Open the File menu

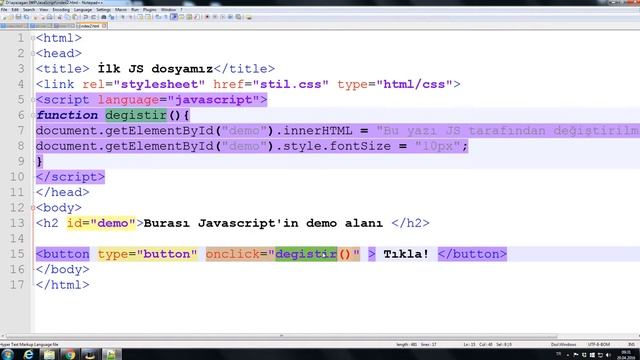tap(4, 10)
